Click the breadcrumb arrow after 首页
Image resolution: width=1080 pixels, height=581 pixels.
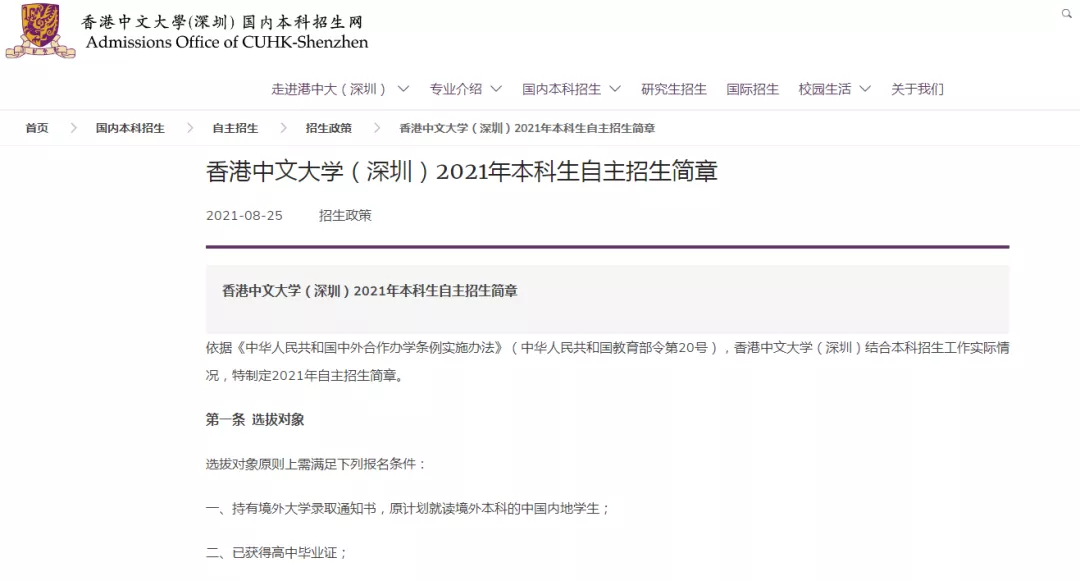point(72,128)
